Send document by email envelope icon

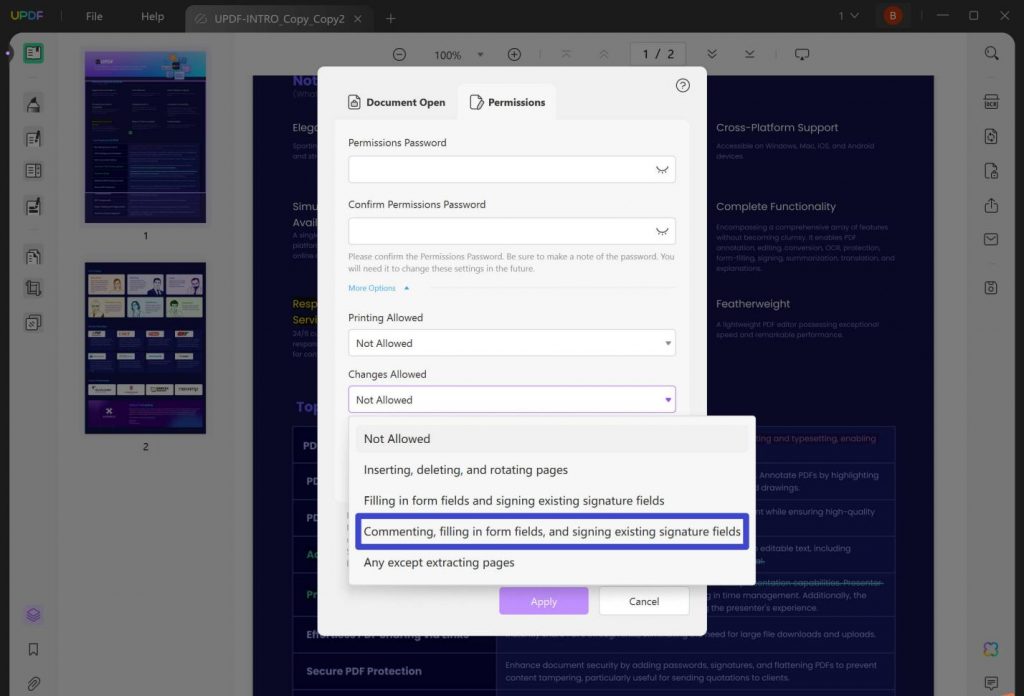991,239
